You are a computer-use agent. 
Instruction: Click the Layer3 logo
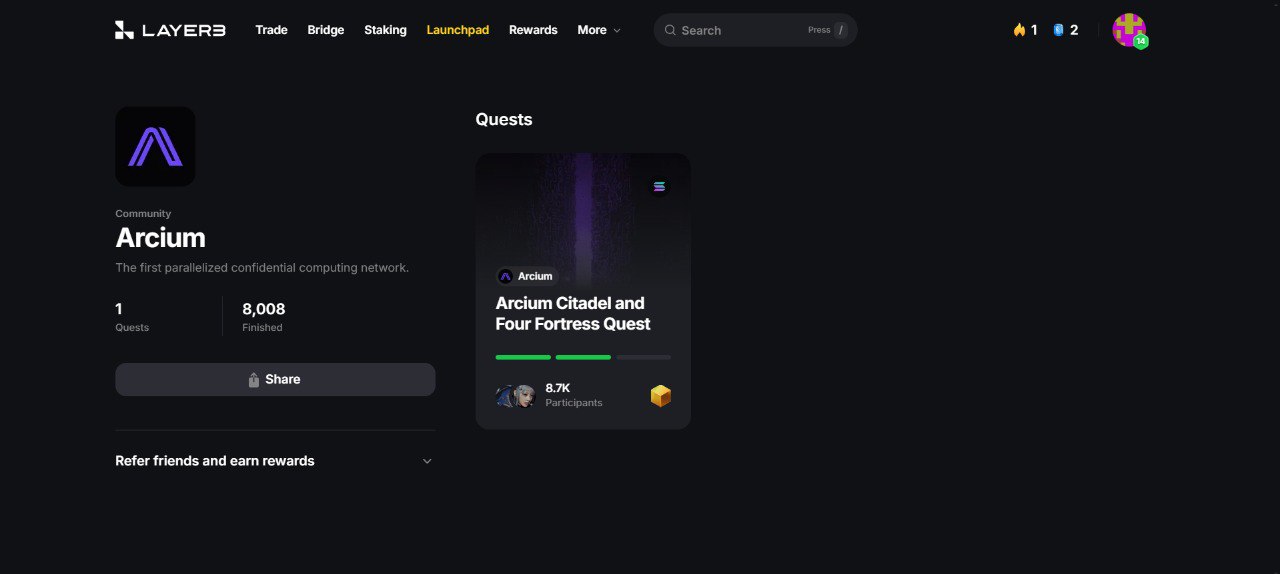pos(170,30)
